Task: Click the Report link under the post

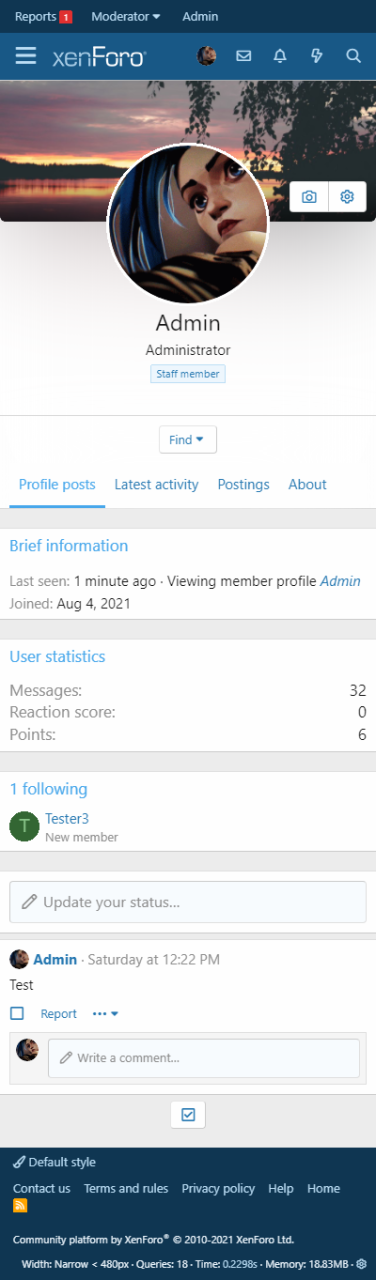Action: click(59, 1013)
